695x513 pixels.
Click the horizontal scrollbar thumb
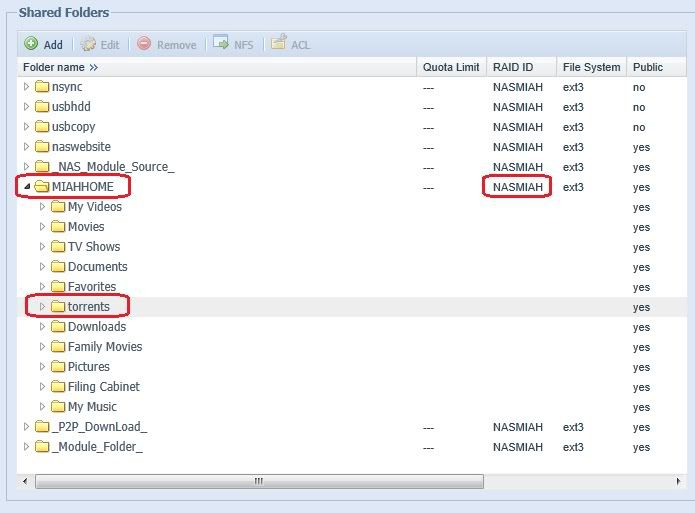259,481
